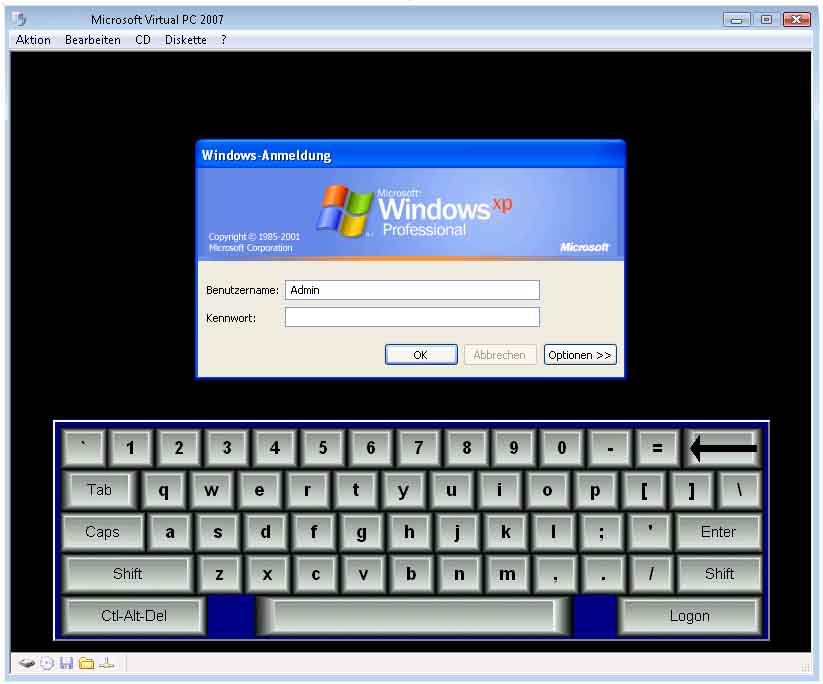Viewport: 823px width, 684px height.
Task: Open the CD menu
Action: coord(143,40)
